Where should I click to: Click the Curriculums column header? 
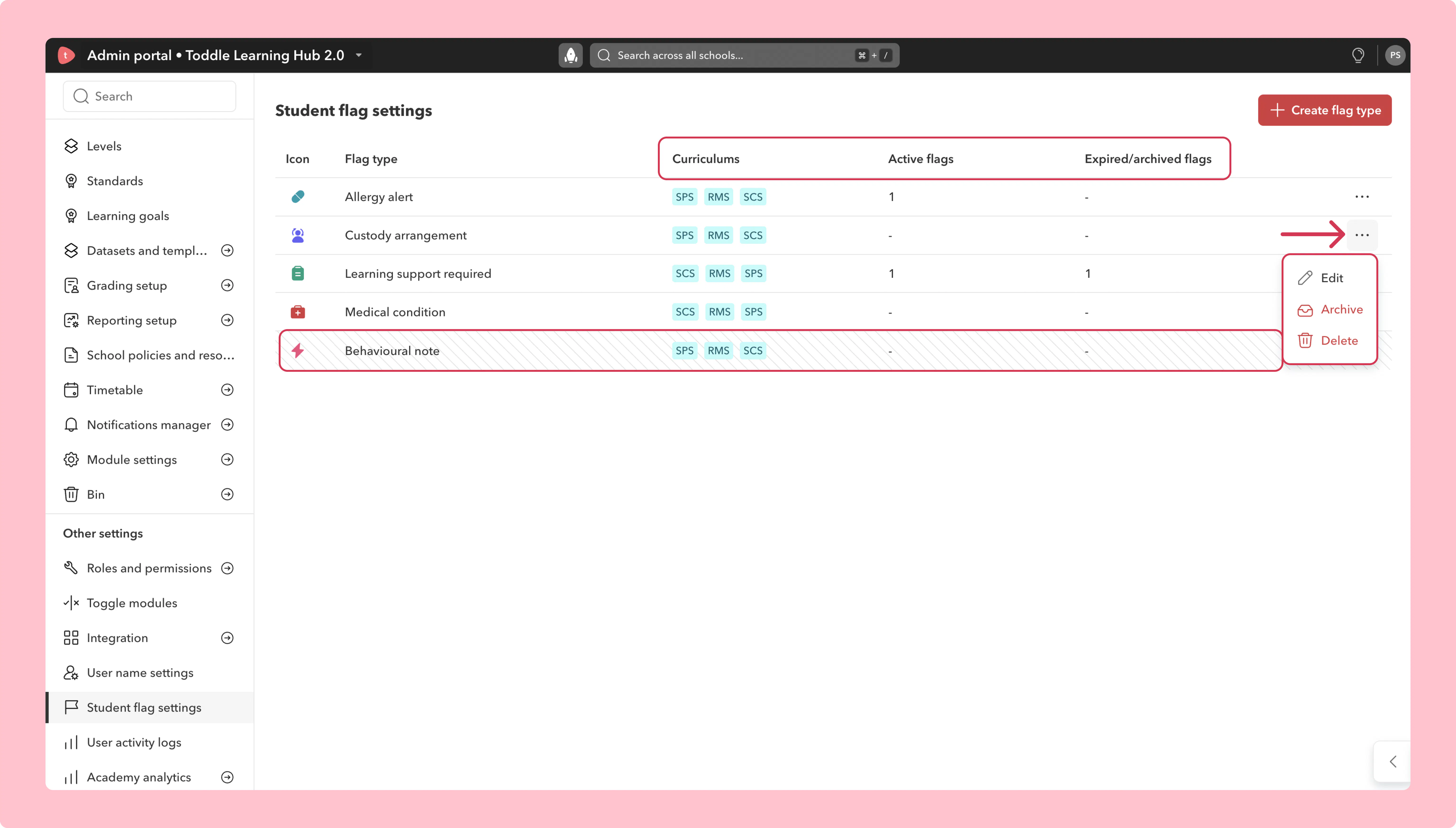(x=706, y=159)
